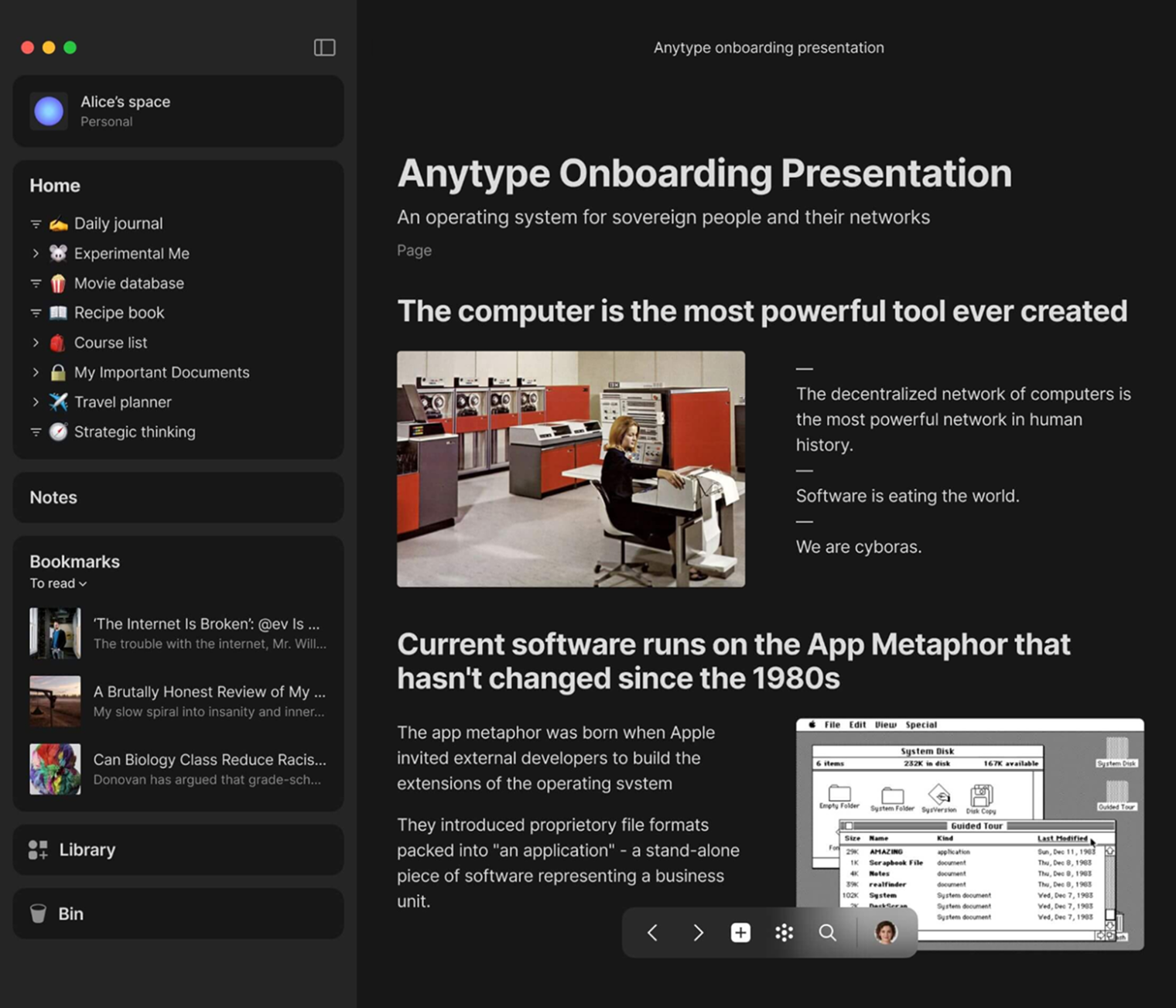Open Recipe book from Home

click(x=119, y=313)
